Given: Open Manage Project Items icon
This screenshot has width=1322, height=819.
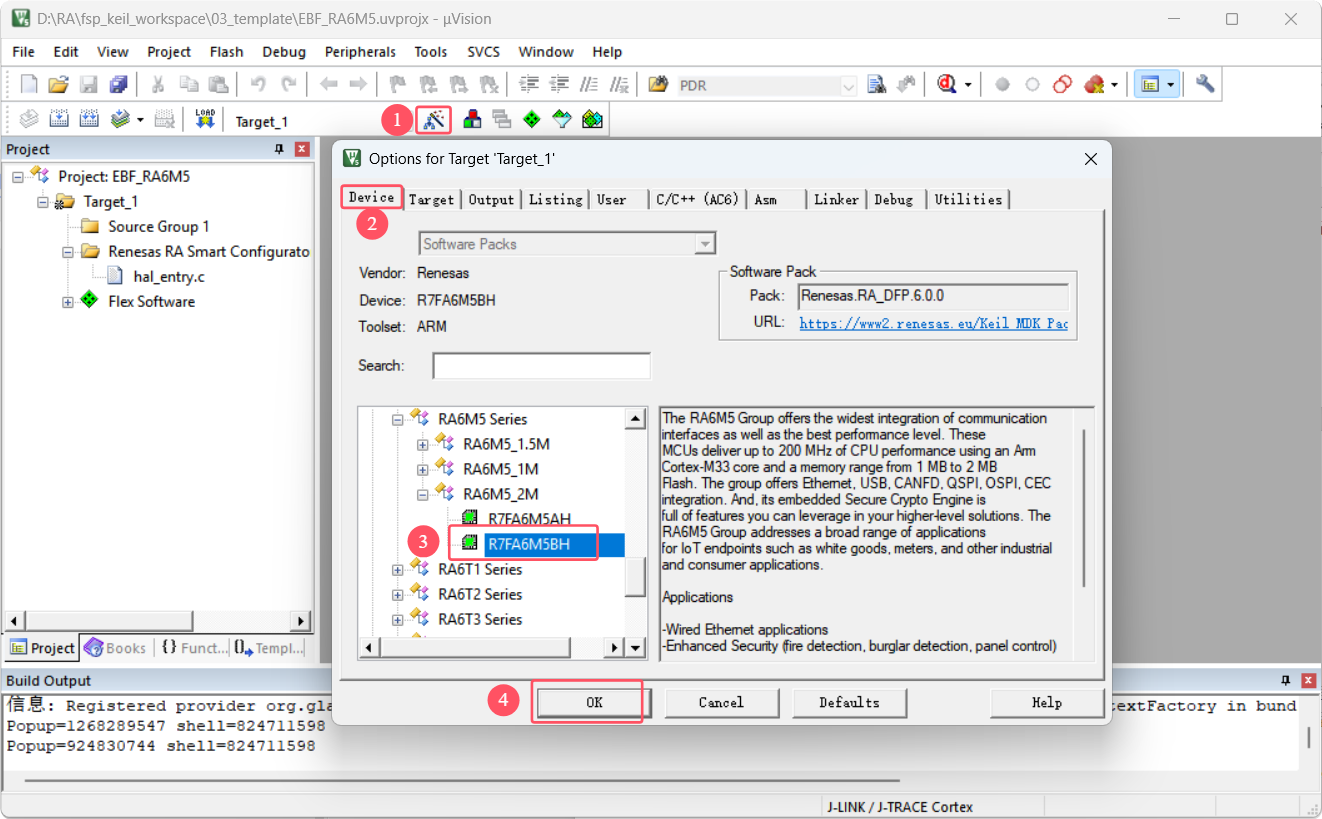Looking at the screenshot, I should click(x=472, y=120).
